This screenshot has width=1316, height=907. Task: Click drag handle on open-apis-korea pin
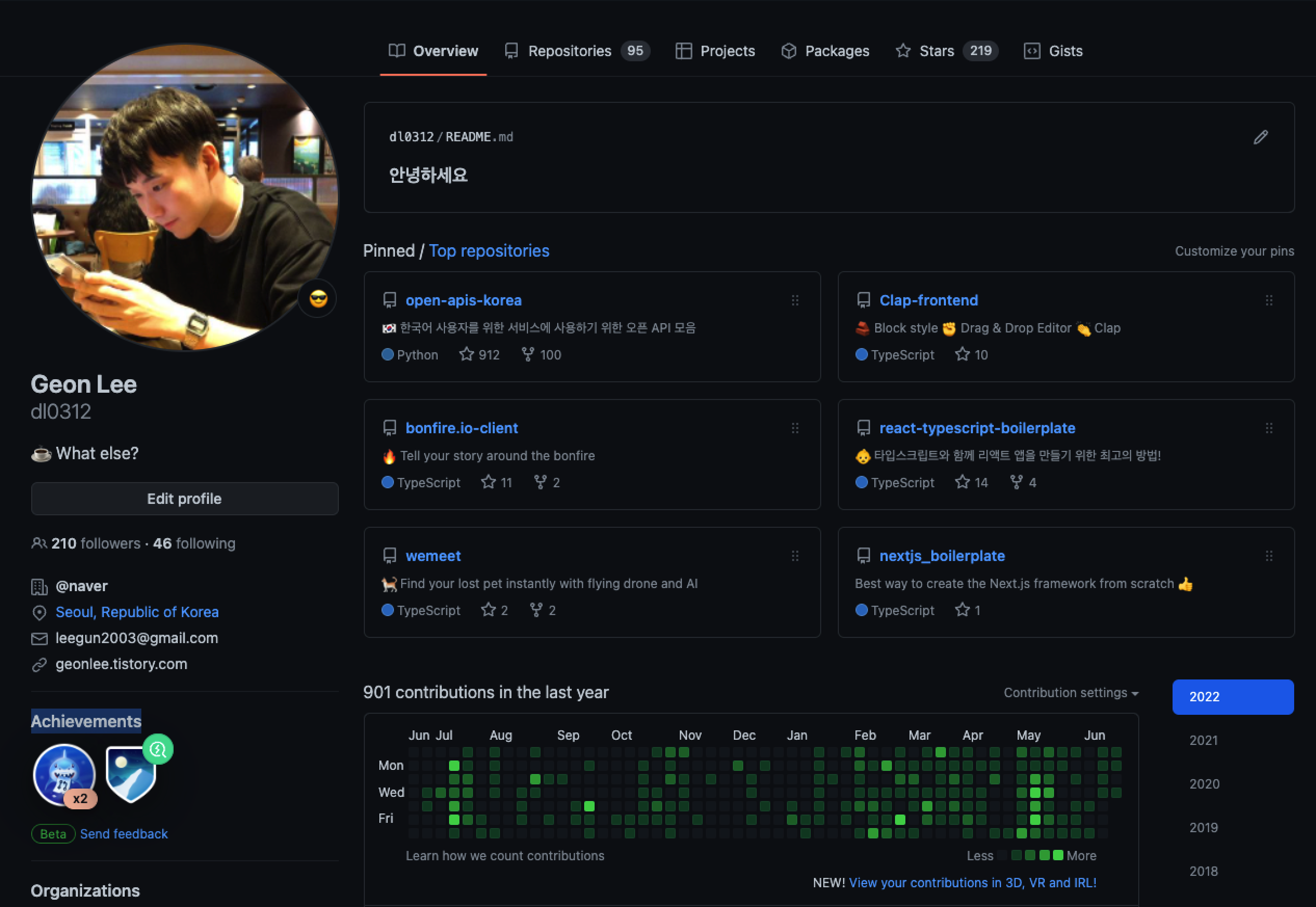pos(795,300)
